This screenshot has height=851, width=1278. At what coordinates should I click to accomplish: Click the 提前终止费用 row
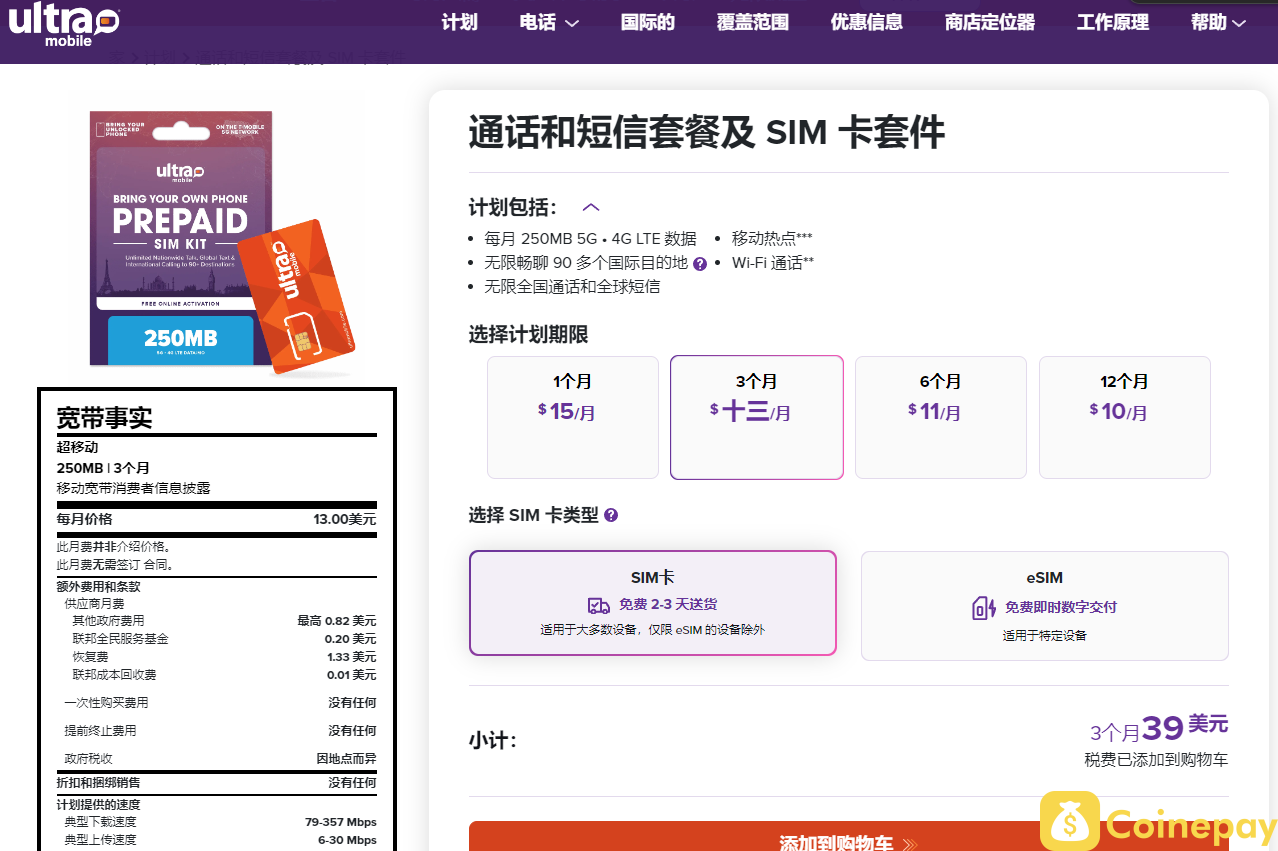(220, 731)
